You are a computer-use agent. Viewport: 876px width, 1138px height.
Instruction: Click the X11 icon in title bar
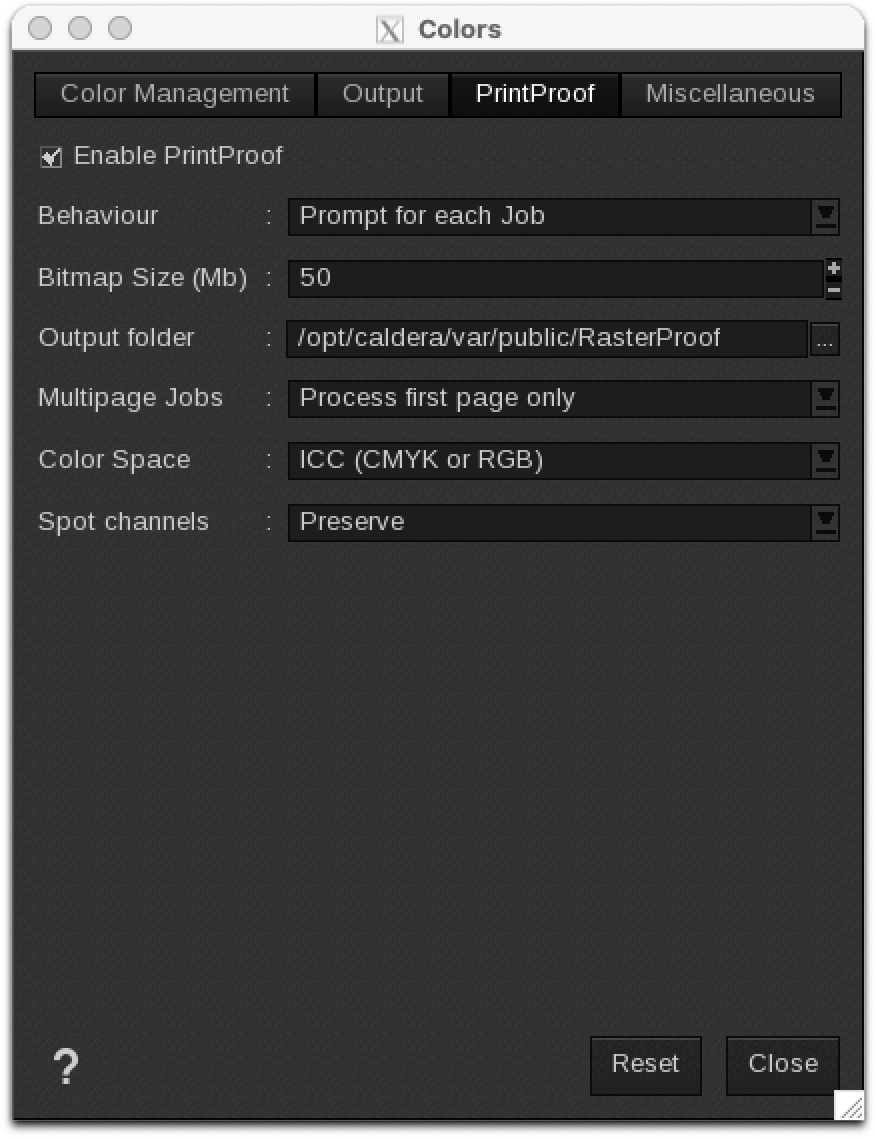click(x=390, y=30)
